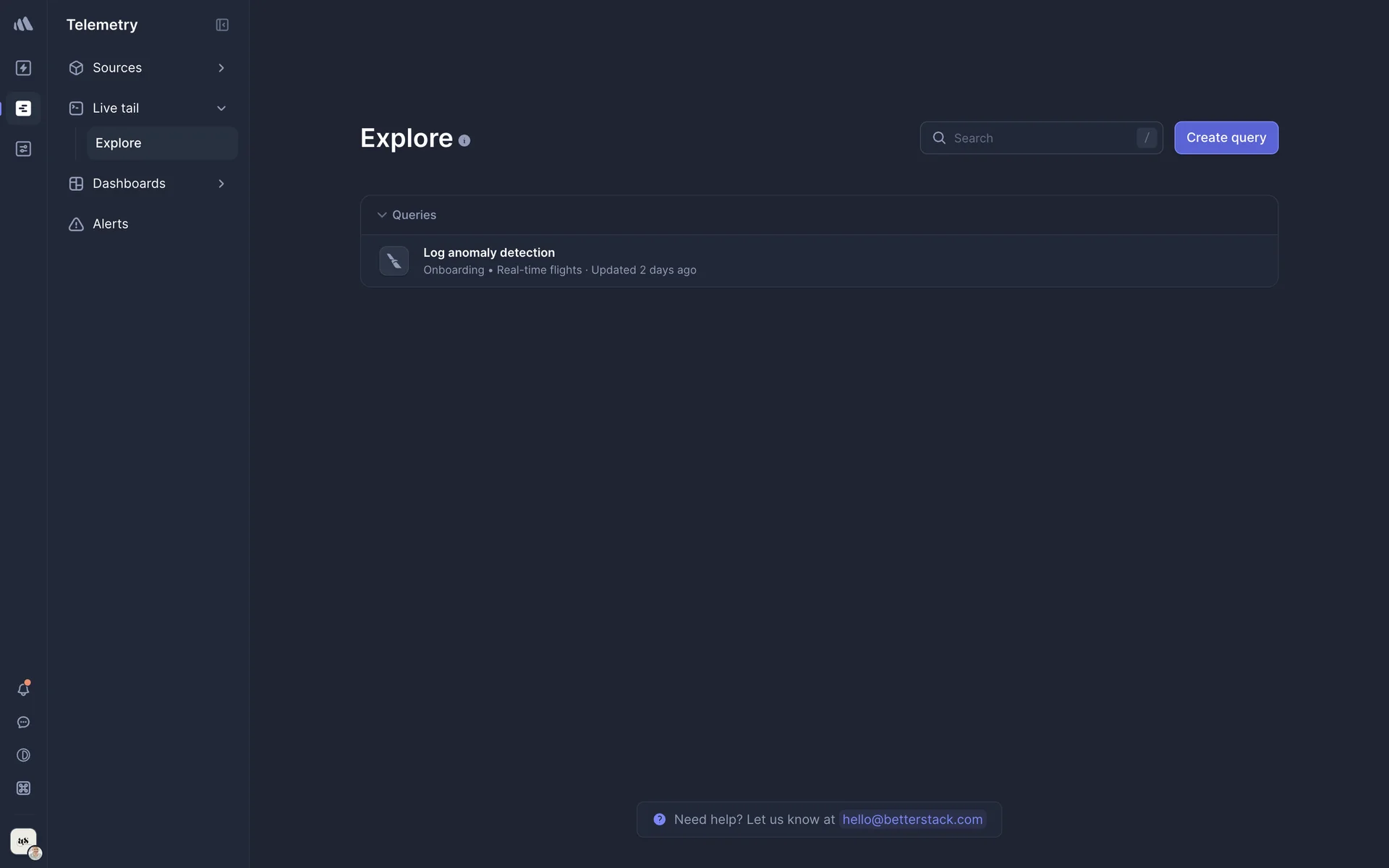
Task: Click the Log anomaly detection query icon
Action: (394, 261)
